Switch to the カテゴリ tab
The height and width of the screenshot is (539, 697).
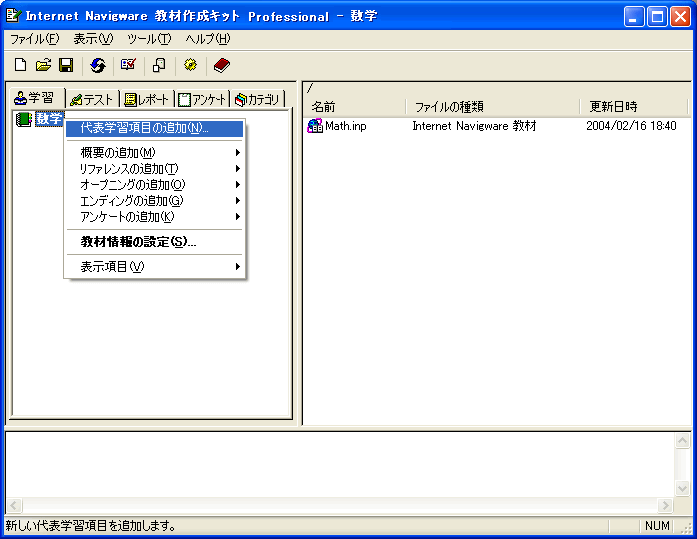[257, 100]
